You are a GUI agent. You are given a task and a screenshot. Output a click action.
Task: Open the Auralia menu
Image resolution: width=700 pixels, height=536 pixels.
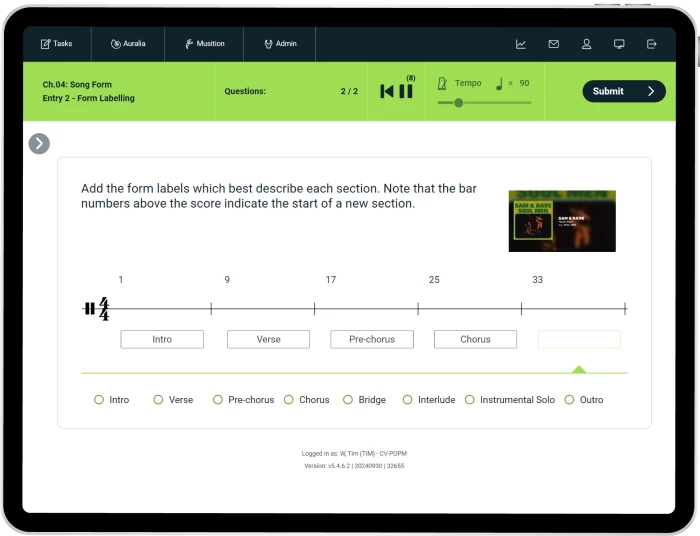(x=128, y=44)
